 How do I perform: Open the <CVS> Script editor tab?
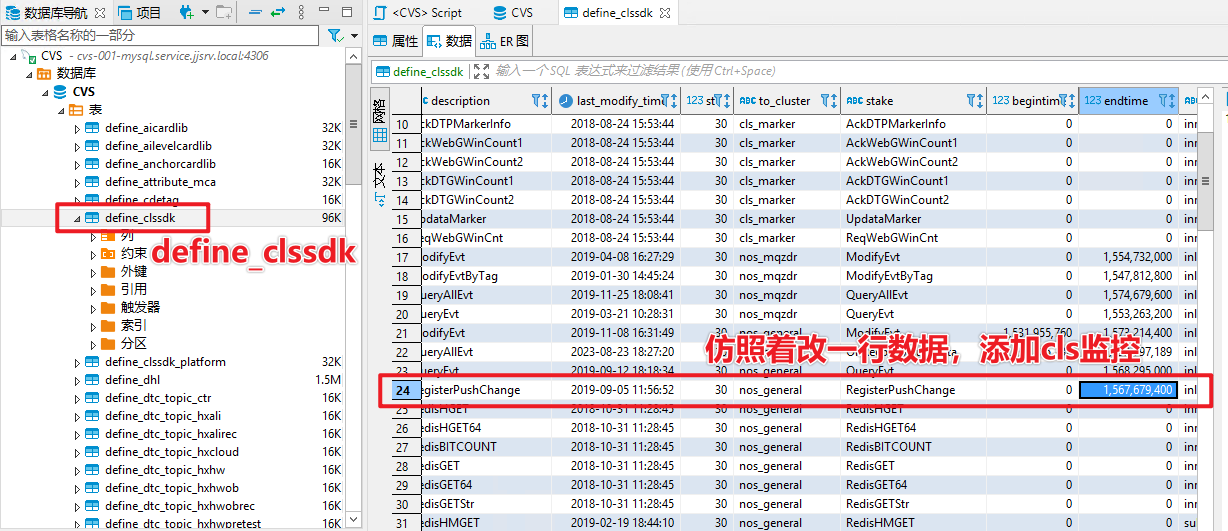418,13
